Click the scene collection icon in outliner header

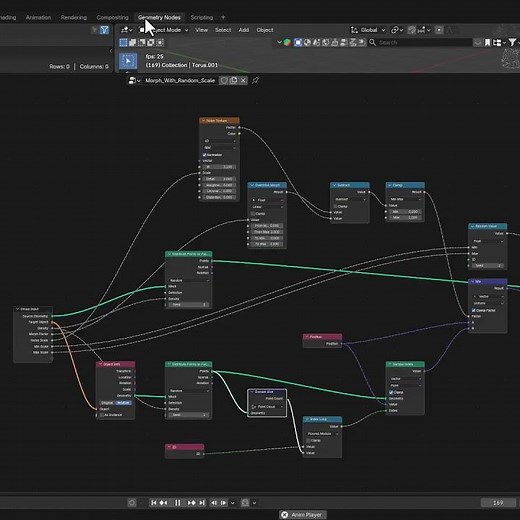[x=287, y=42]
